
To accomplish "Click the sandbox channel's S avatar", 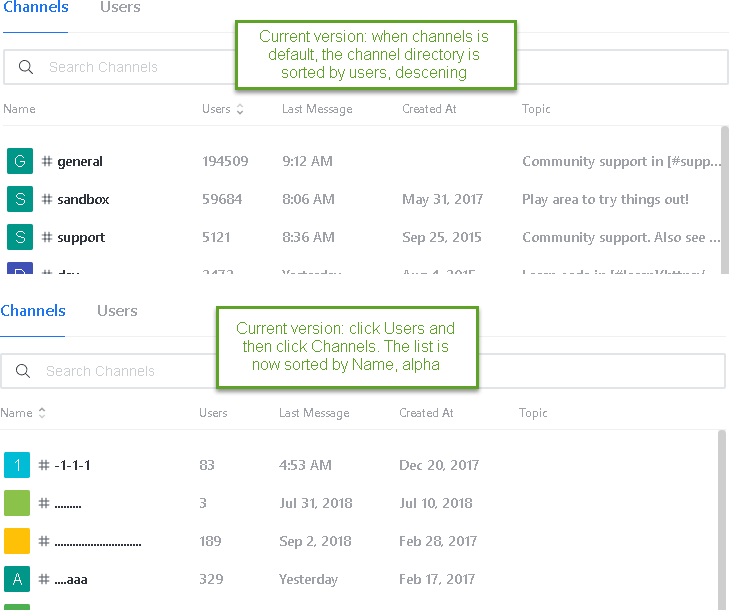I will coord(19,199).
